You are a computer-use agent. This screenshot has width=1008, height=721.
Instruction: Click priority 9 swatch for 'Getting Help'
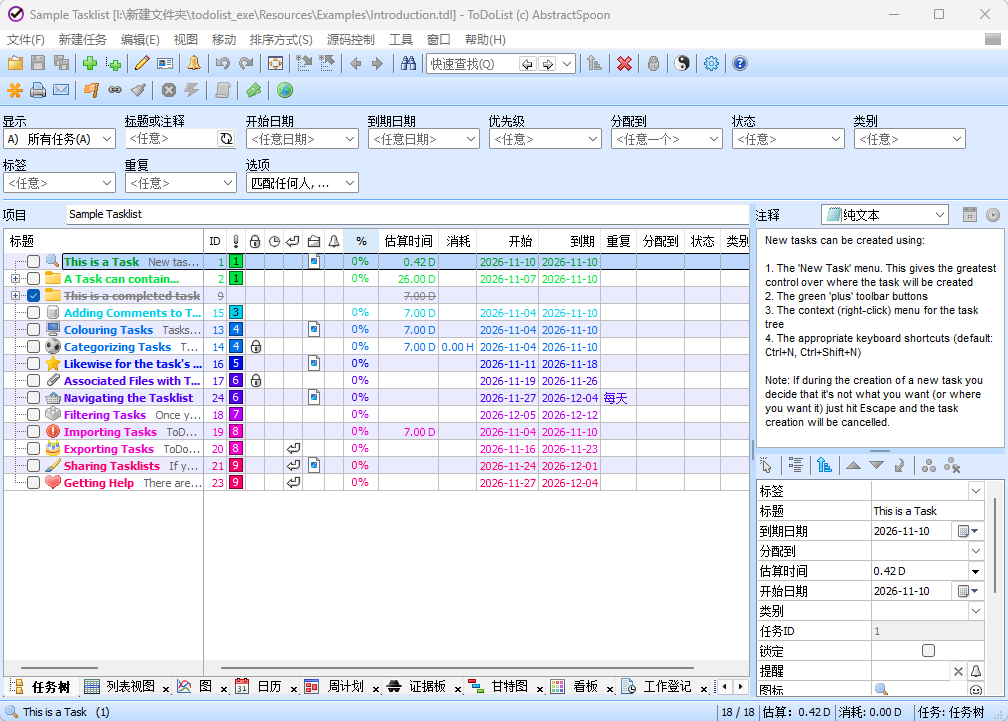point(236,483)
